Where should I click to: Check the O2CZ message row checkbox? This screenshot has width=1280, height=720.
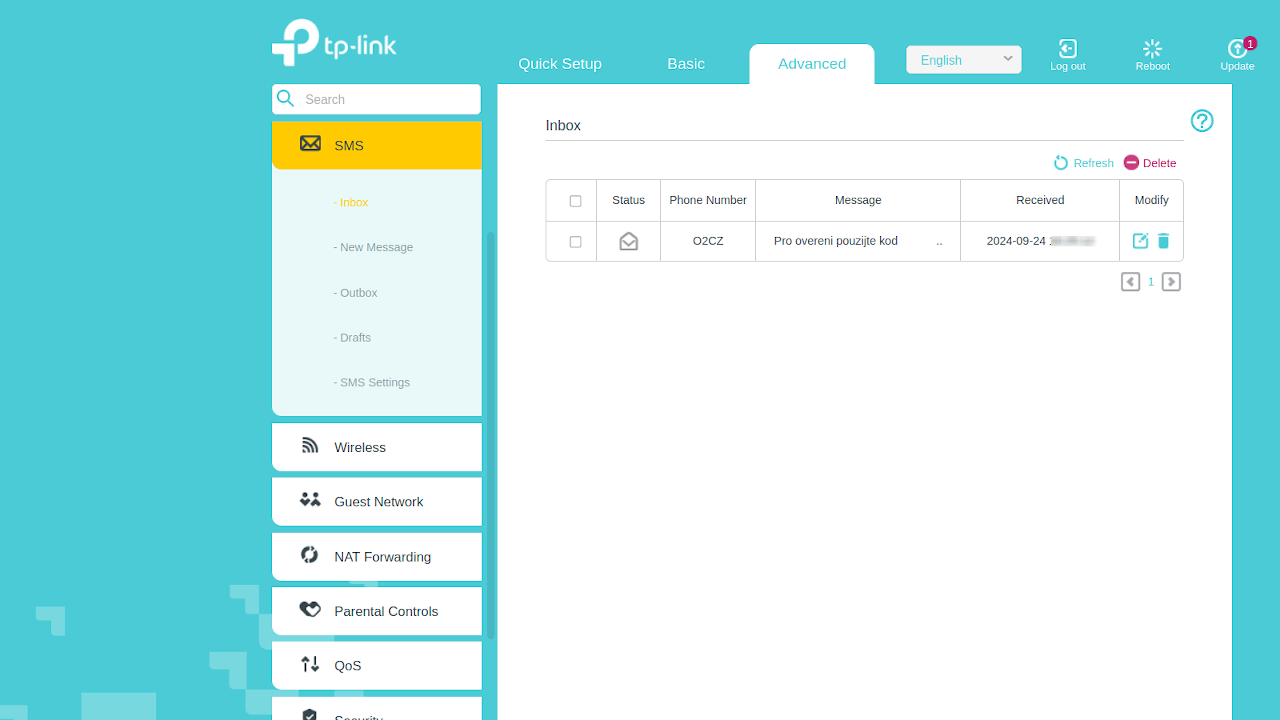pyautogui.click(x=575, y=242)
